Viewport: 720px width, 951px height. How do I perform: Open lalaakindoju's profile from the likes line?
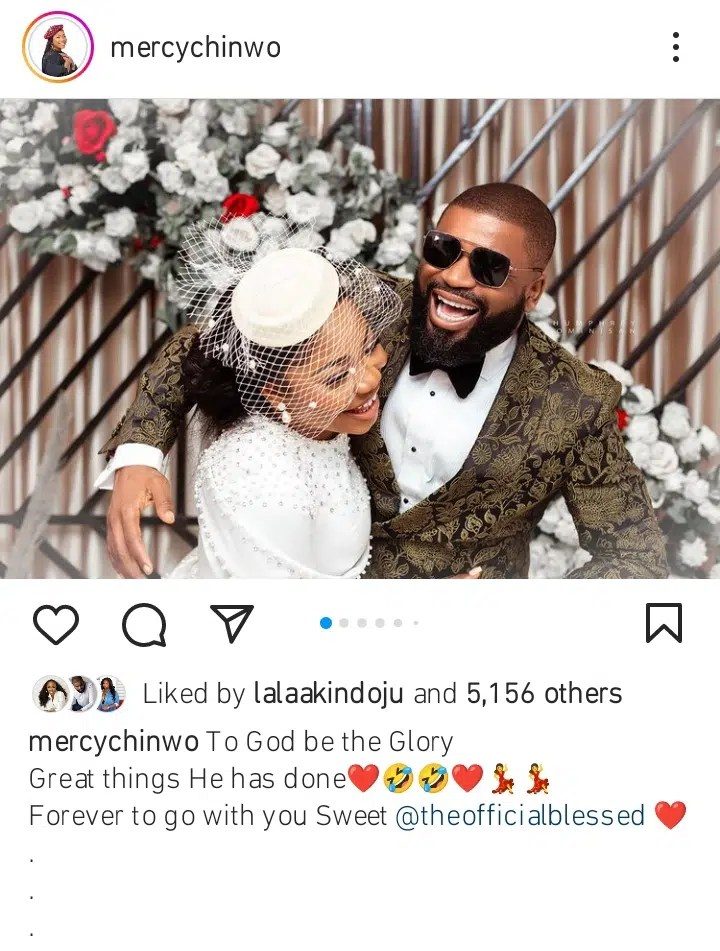pyautogui.click(x=329, y=693)
